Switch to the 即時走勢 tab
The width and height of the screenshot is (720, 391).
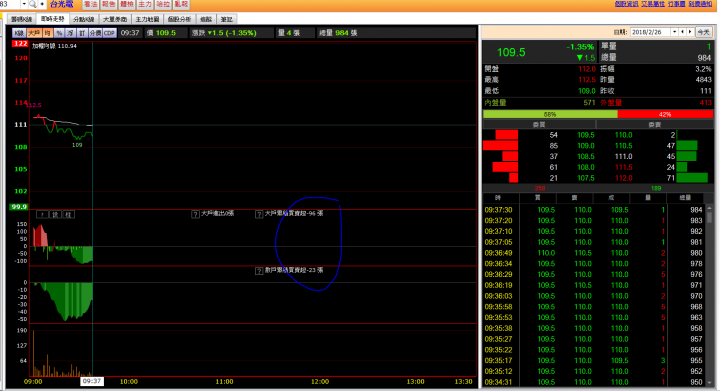(53, 19)
